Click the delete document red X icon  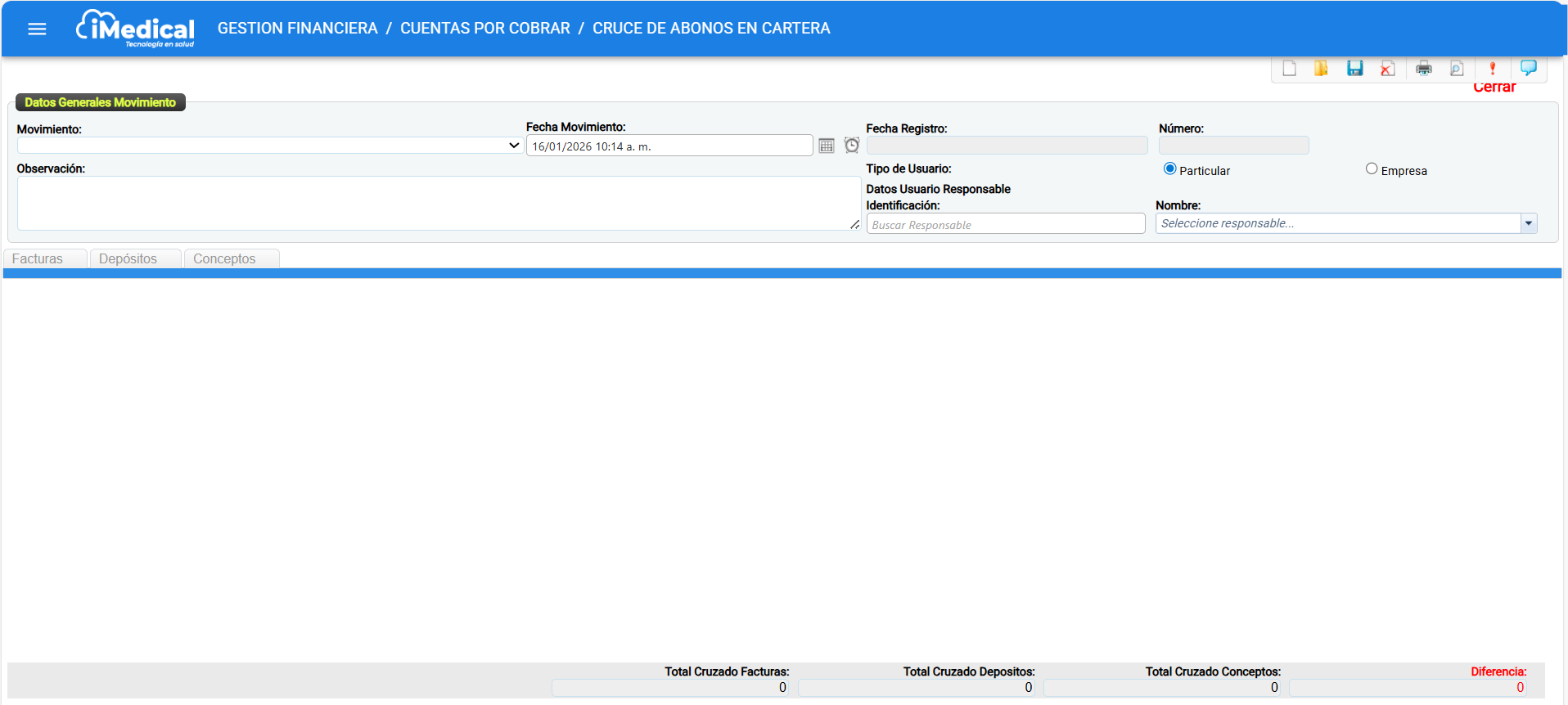pos(1387,69)
